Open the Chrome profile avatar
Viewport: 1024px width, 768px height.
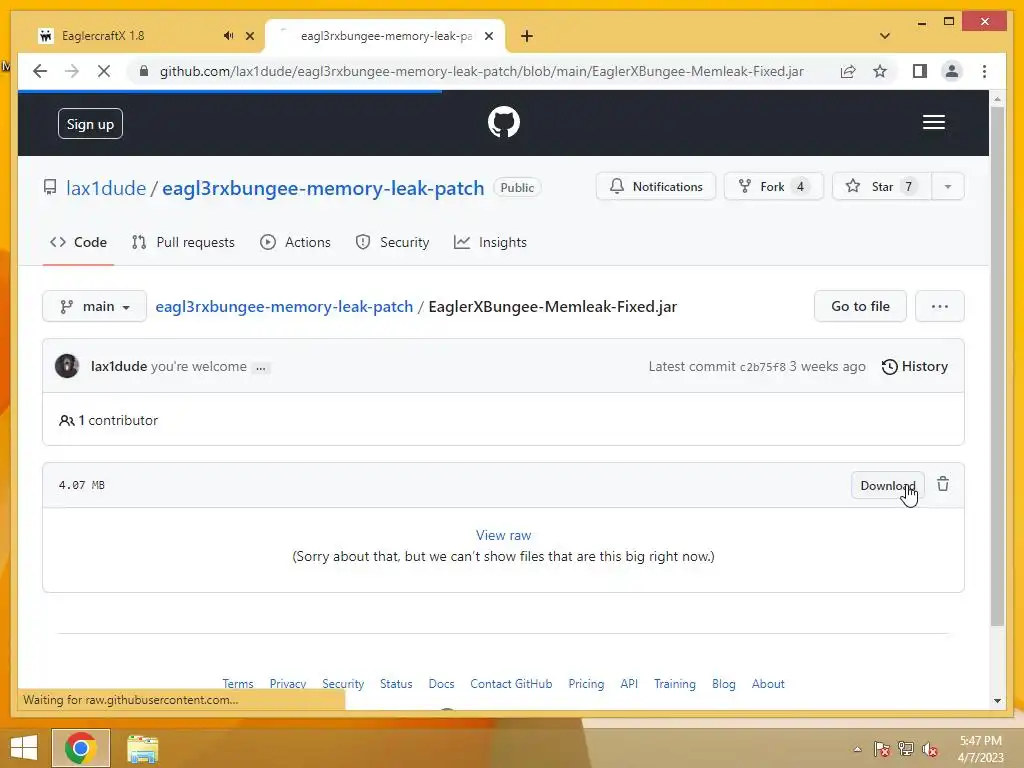click(952, 71)
